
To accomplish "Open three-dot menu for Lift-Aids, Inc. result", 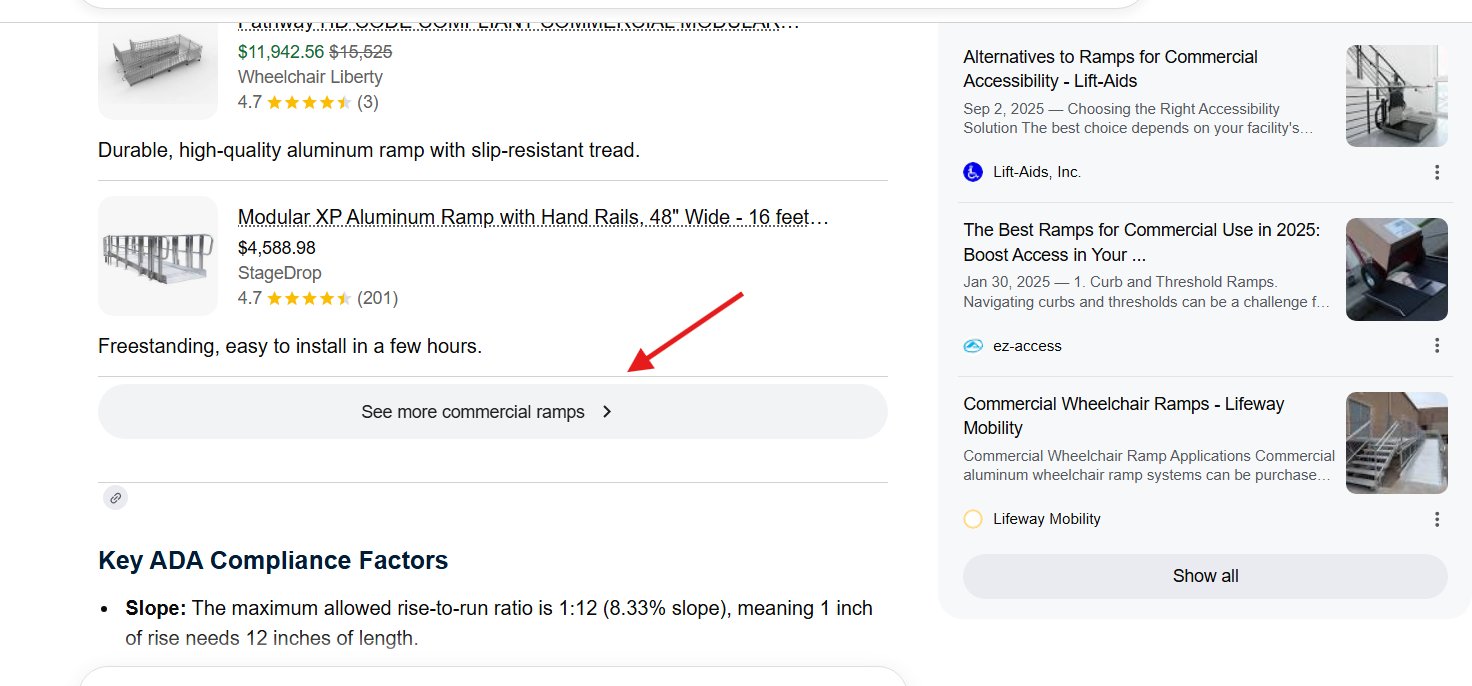I will [1437, 172].
